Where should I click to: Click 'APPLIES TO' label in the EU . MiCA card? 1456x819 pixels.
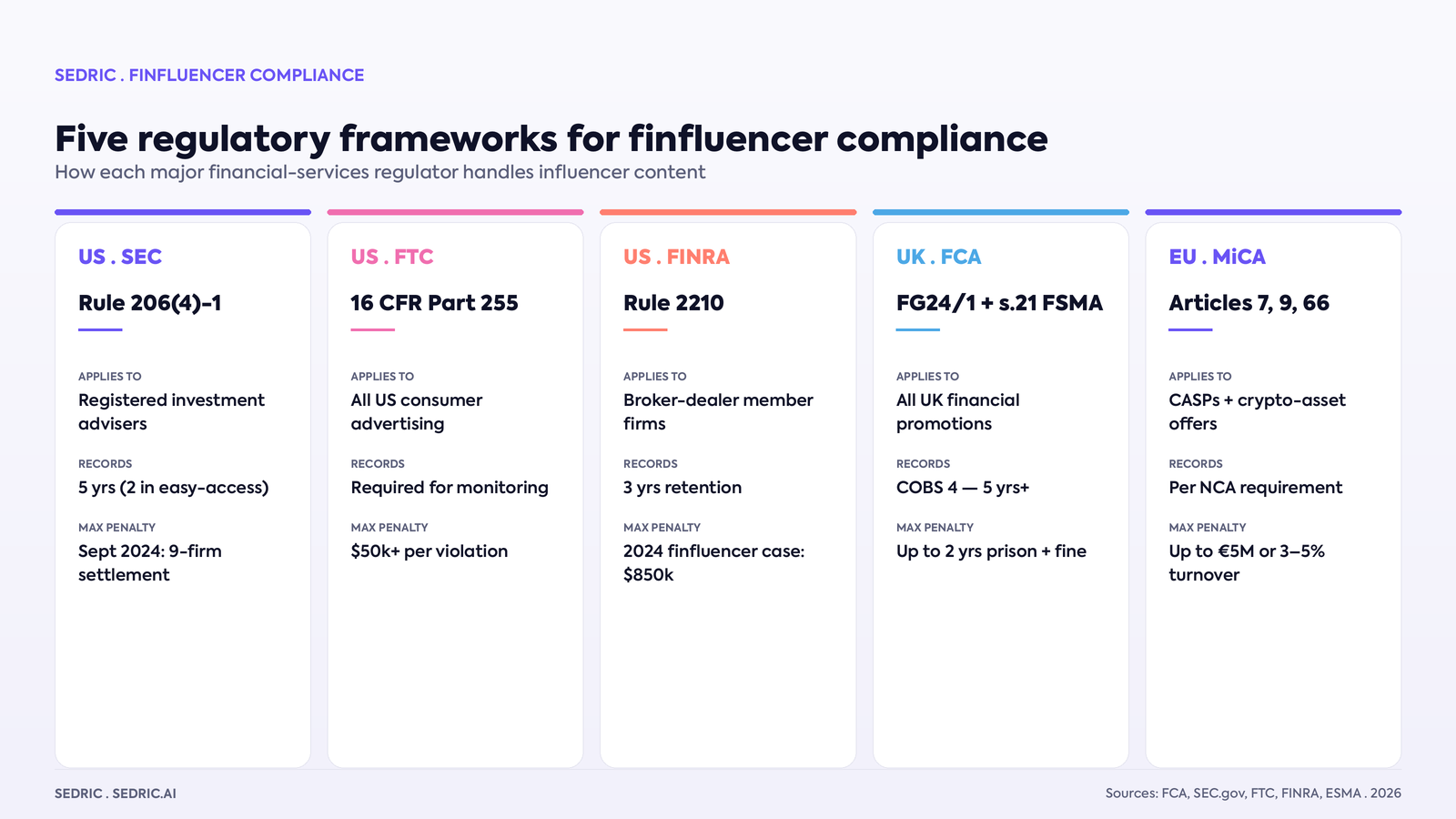[1200, 377]
